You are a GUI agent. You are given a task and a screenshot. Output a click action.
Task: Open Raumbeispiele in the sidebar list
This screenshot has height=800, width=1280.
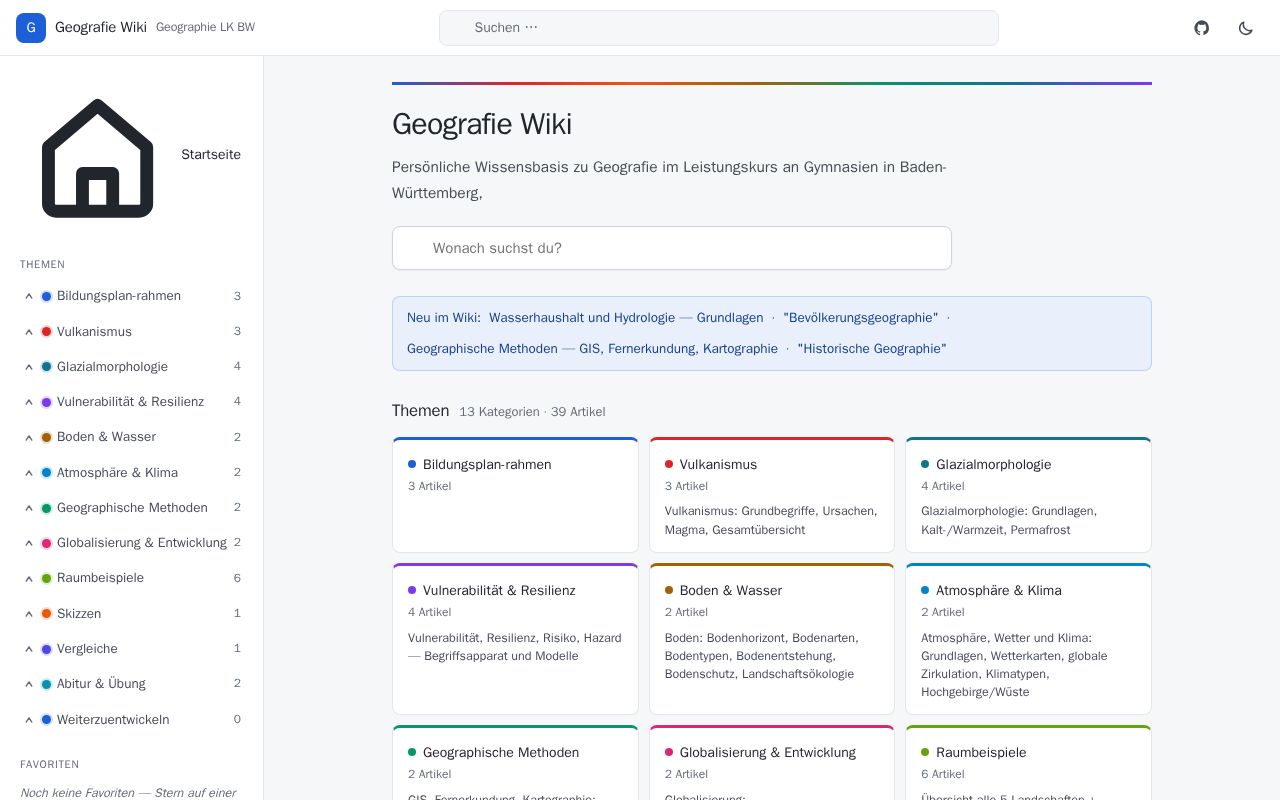[x=100, y=578]
